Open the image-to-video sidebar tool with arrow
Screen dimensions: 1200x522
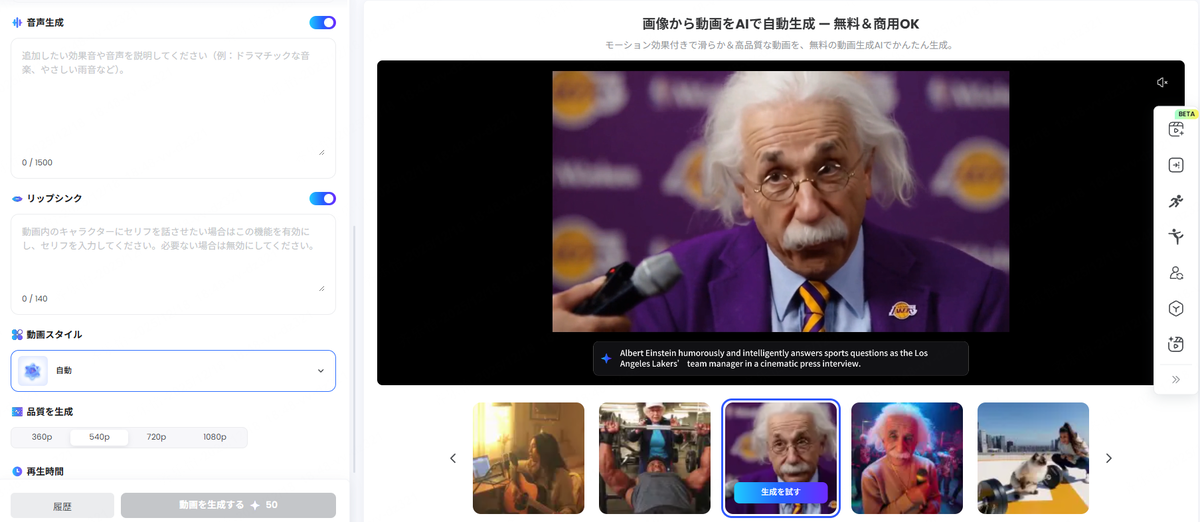(1176, 165)
